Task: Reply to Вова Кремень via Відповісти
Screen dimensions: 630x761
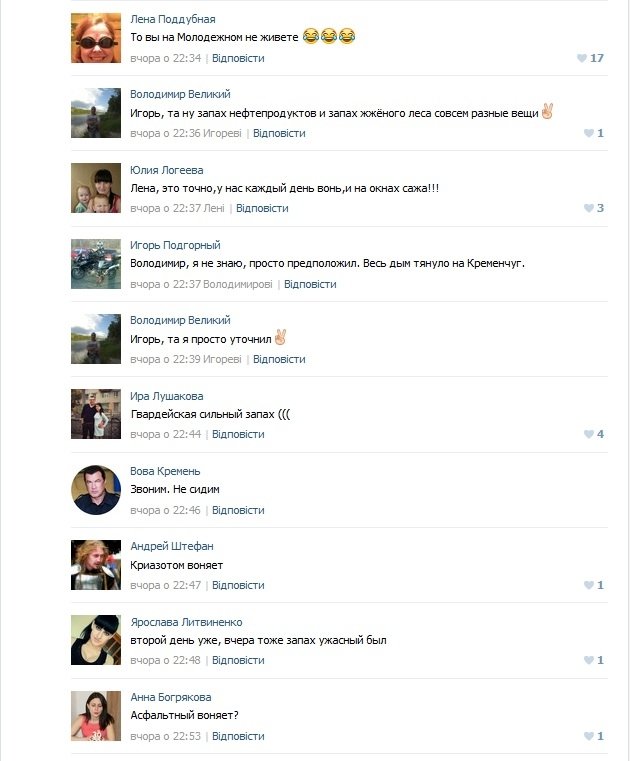Action: click(238, 510)
